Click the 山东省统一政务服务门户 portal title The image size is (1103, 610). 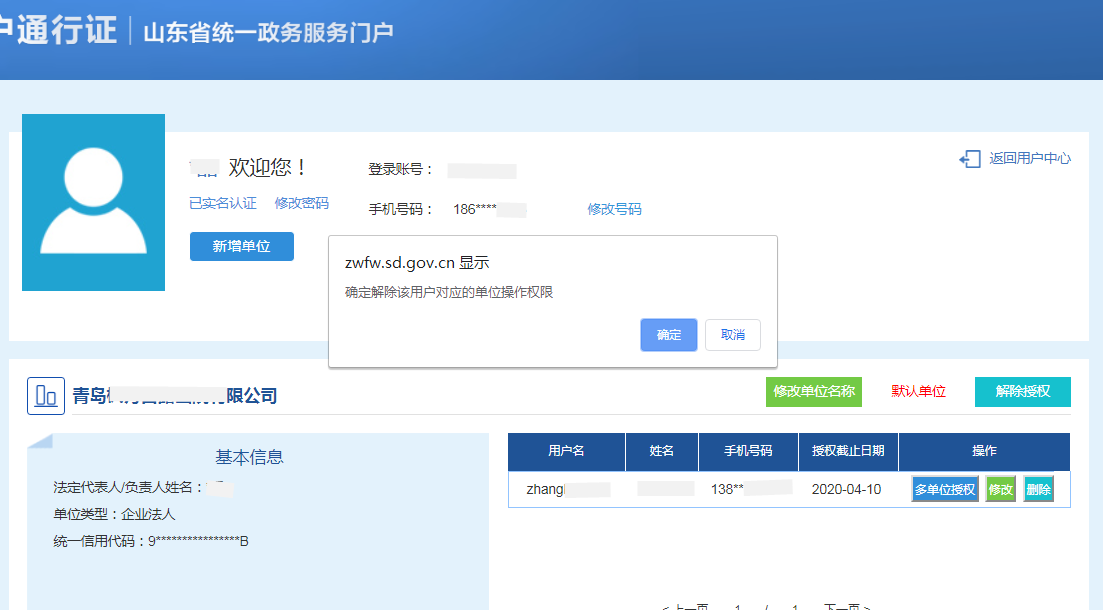268,32
